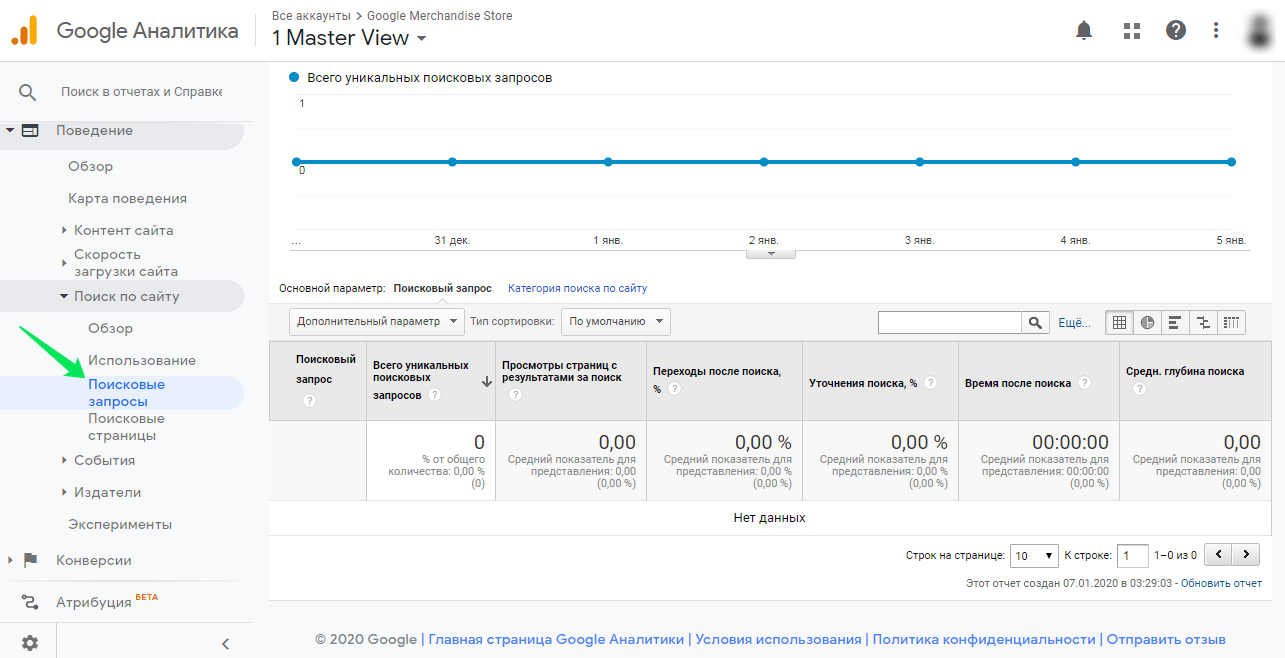The height and width of the screenshot is (658, 1285).
Task: Open Карта поведения report
Action: pos(127,198)
